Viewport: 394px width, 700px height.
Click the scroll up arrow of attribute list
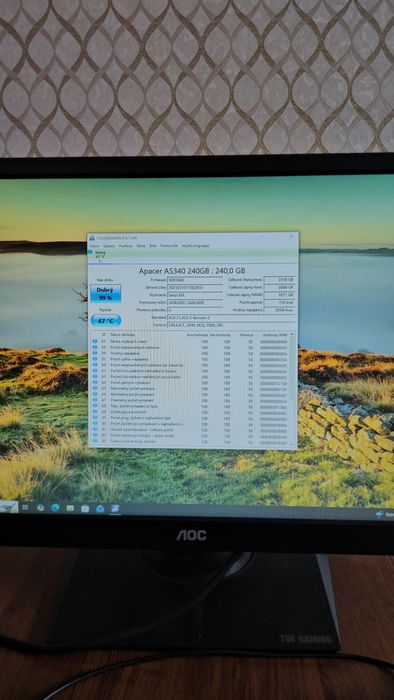[292, 334]
